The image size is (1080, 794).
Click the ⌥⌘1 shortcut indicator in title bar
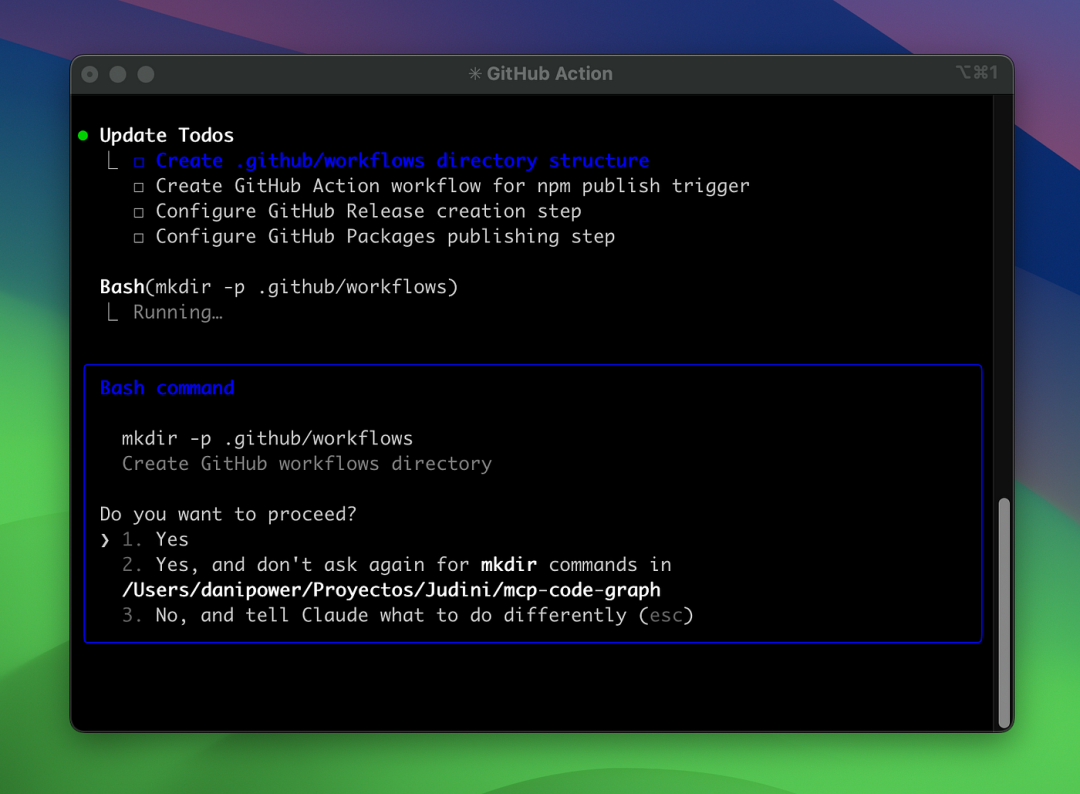tap(976, 73)
